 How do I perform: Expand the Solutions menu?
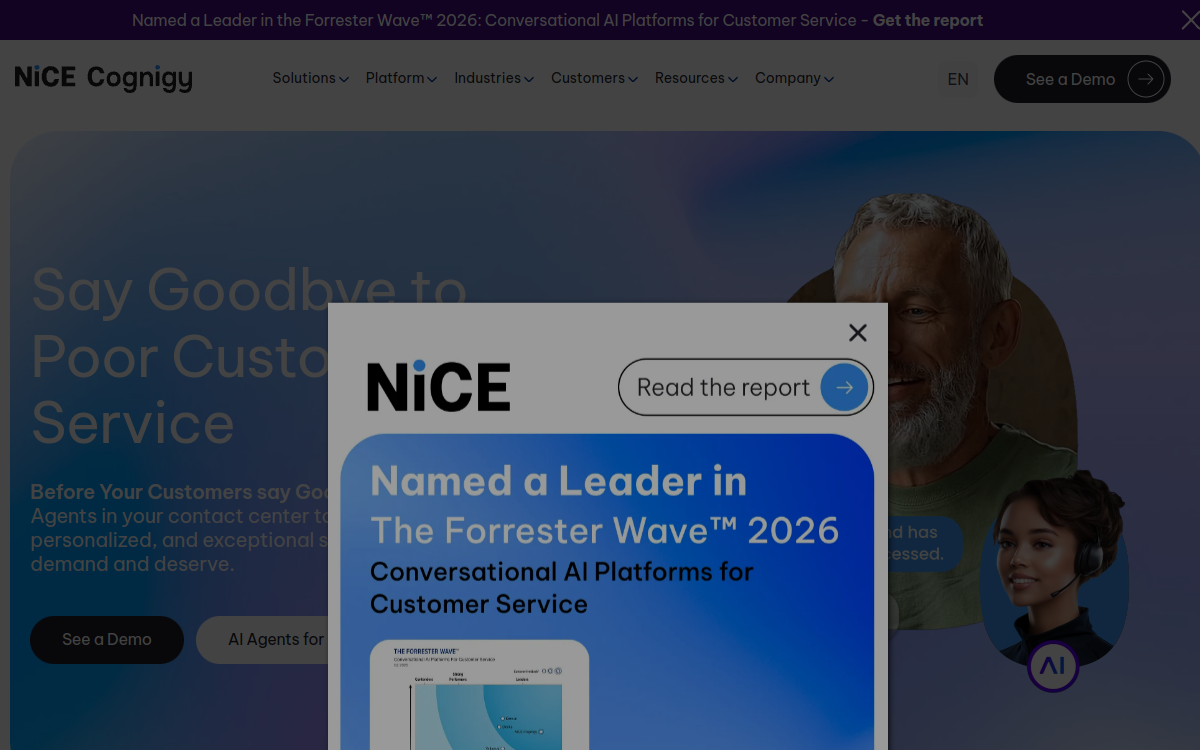(310, 78)
